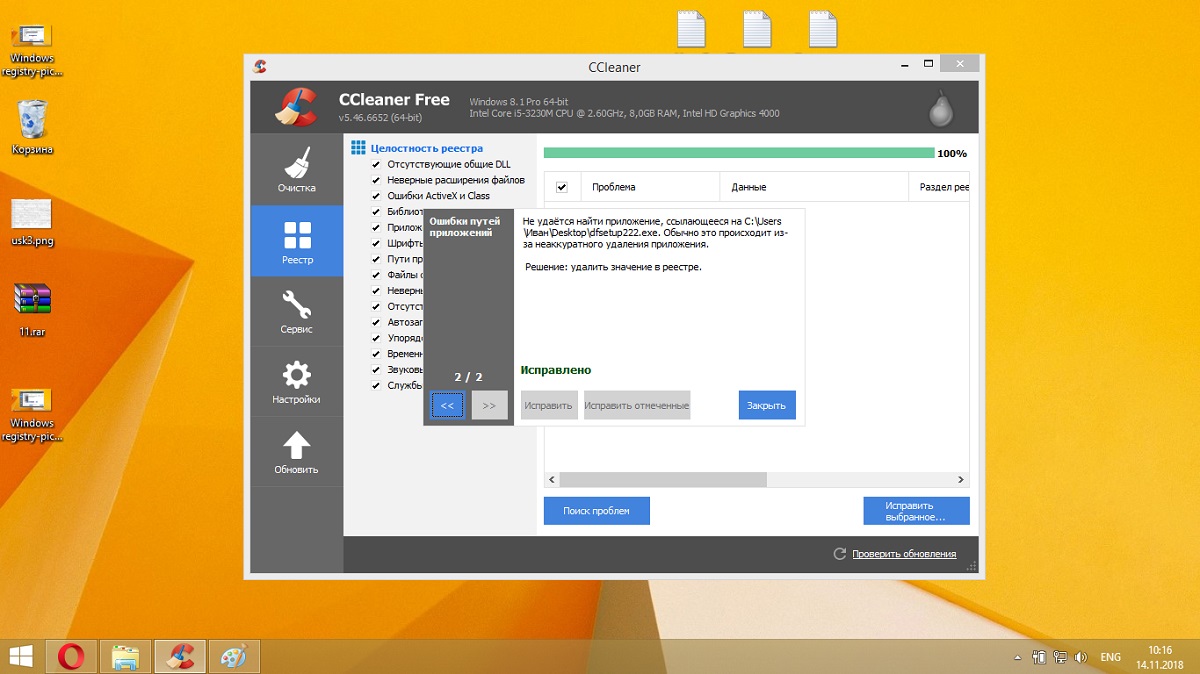The image size is (1200, 674).
Task: Click Проверить обновления link
Action: 904,554
